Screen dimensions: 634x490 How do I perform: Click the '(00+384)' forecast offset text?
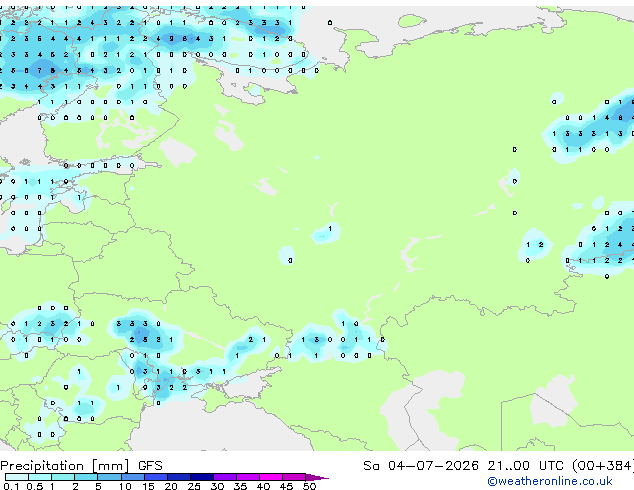coord(603,466)
